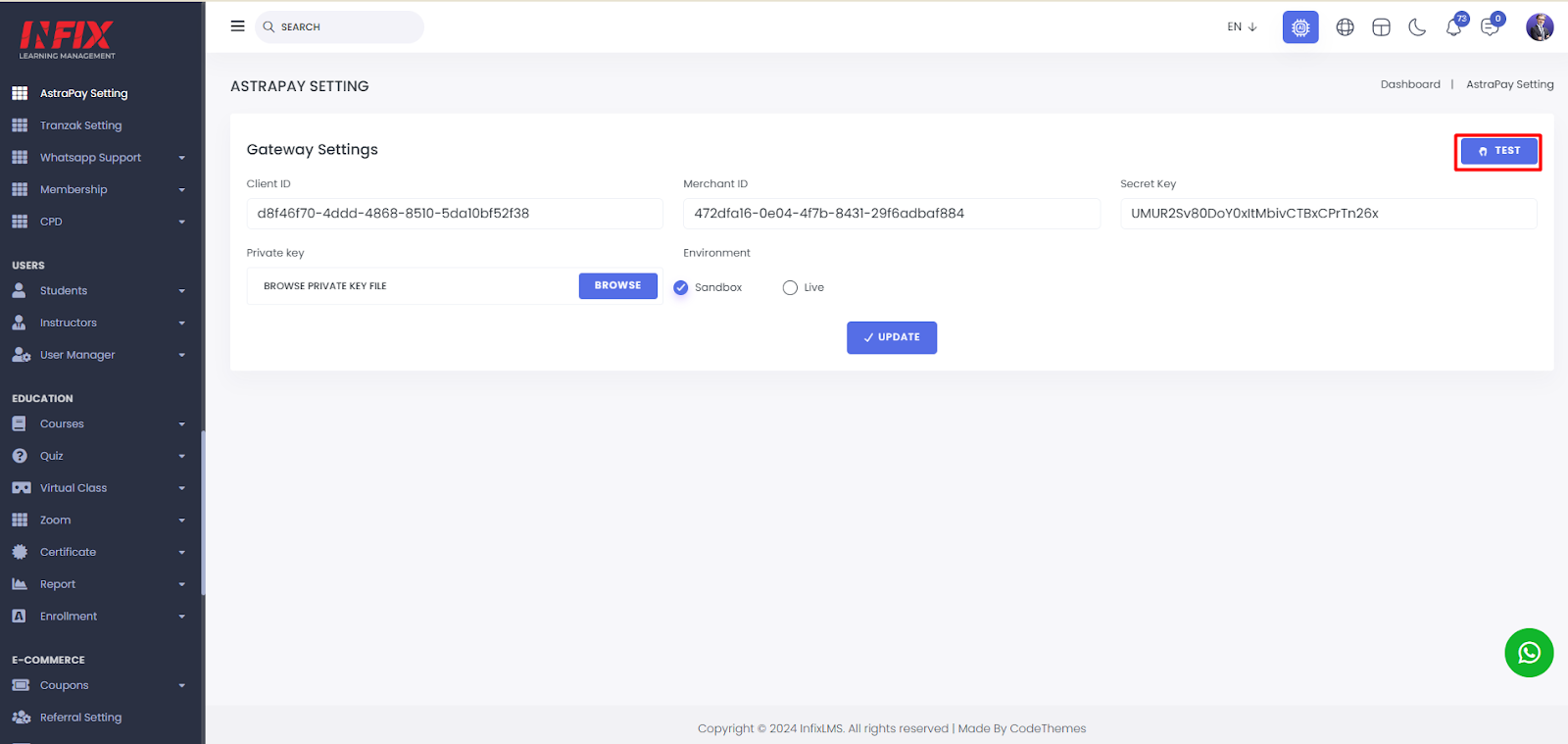
Task: Click the Coupons ticket icon
Action: point(20,685)
